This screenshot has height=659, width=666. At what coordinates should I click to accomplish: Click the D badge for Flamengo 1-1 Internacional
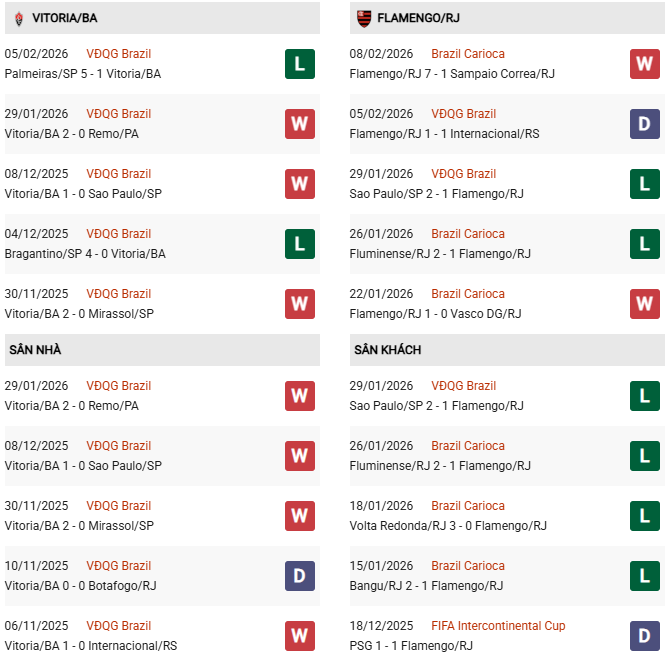pos(644,124)
